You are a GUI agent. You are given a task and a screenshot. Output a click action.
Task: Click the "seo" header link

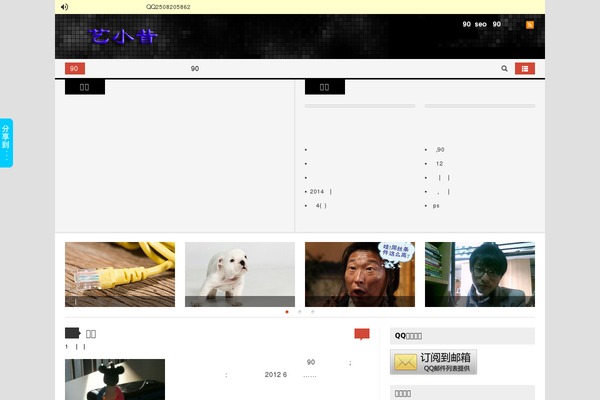(481, 24)
